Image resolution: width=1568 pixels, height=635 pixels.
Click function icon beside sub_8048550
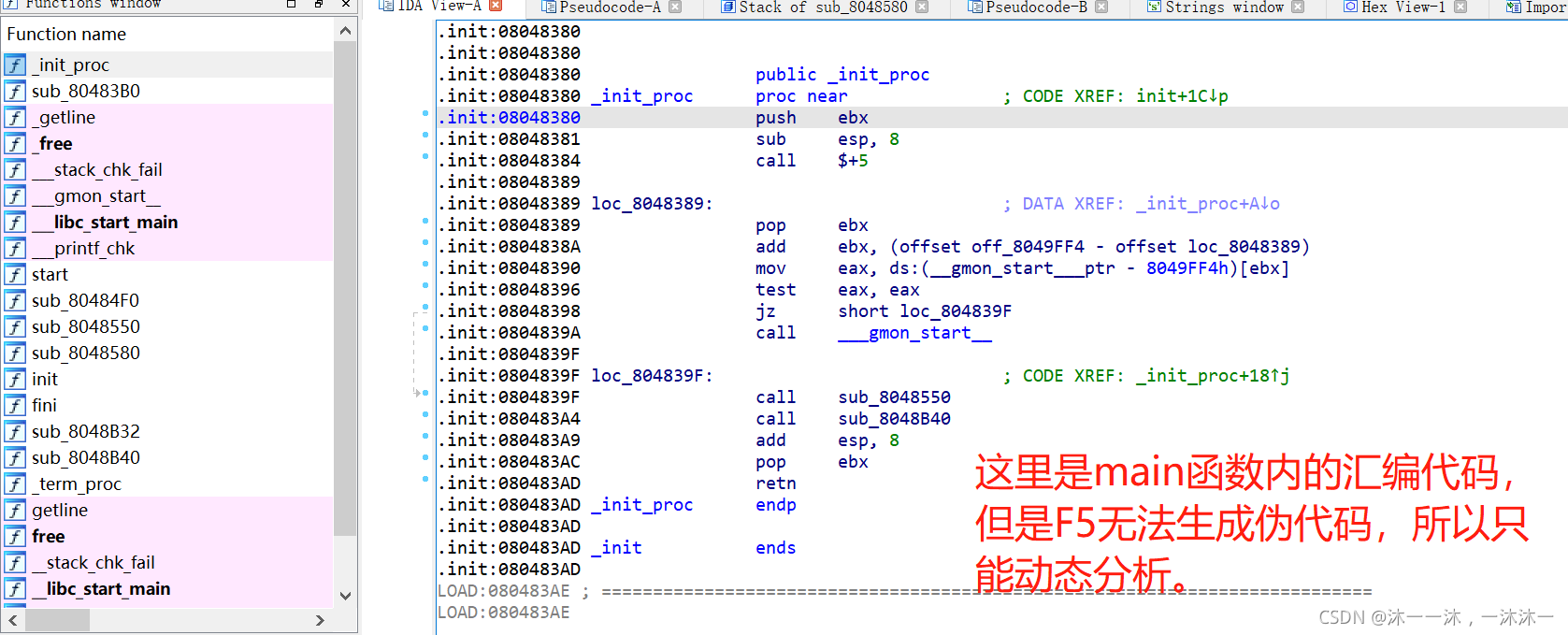point(15,326)
